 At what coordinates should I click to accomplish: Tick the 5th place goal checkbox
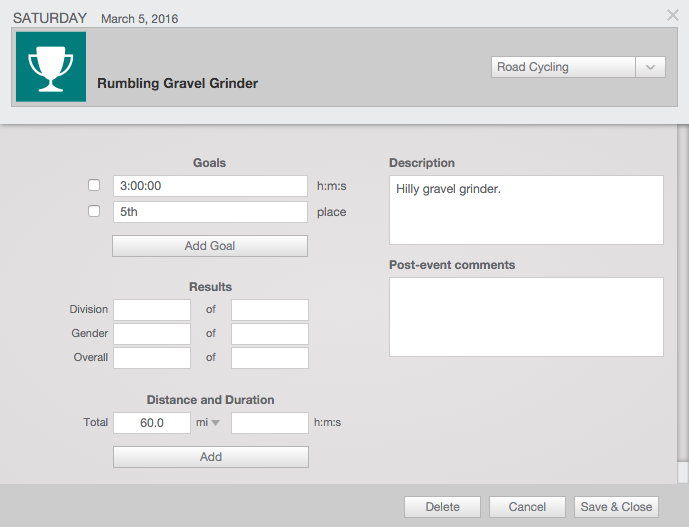94,211
